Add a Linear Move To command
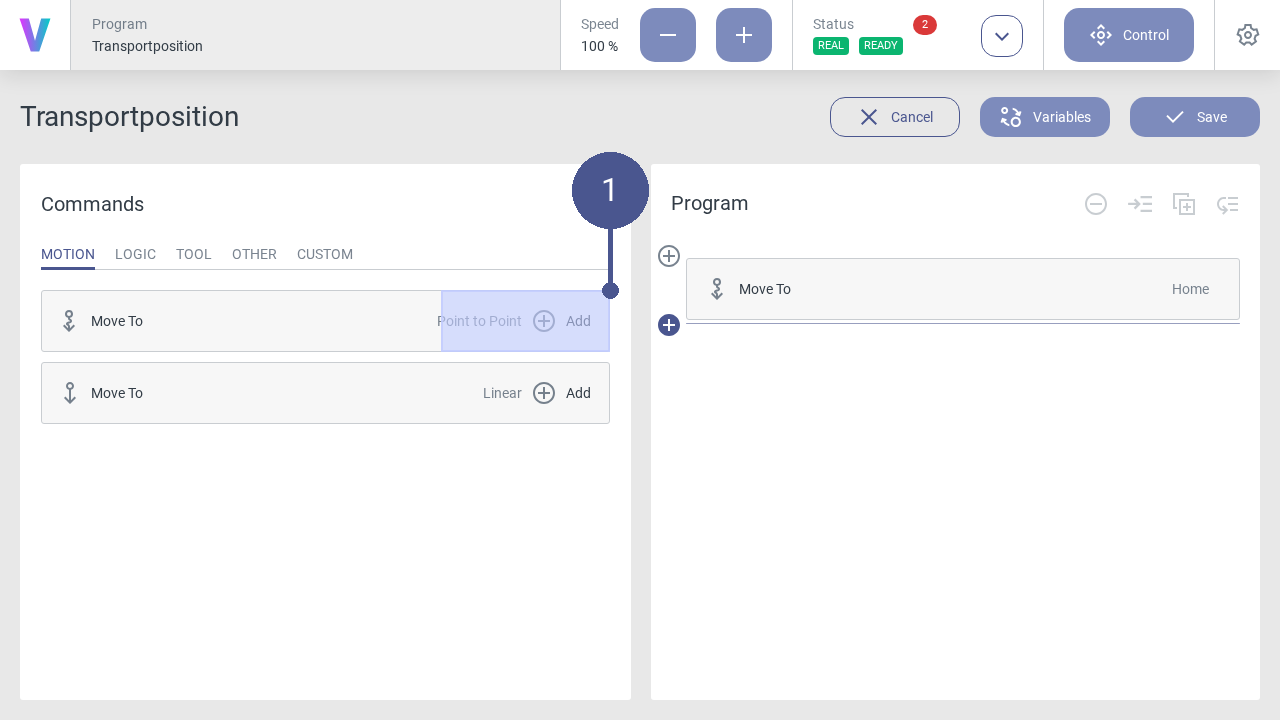1280x720 pixels. point(561,393)
